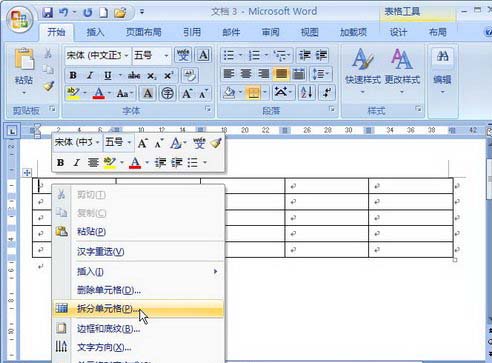The image size is (492, 363).
Task: Clear formatting with the eraser icon
Action: (x=190, y=76)
